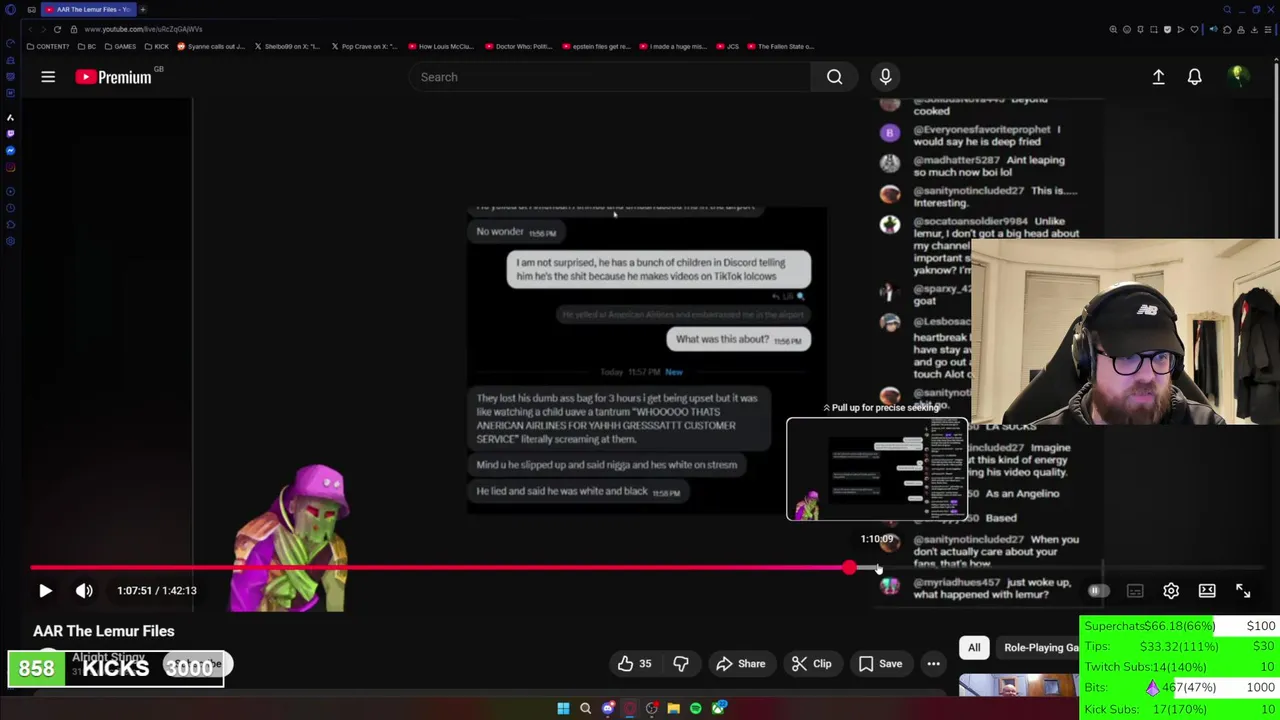Viewport: 1280px width, 720px height.
Task: Open the YouTube notifications bell
Action: tap(1194, 77)
